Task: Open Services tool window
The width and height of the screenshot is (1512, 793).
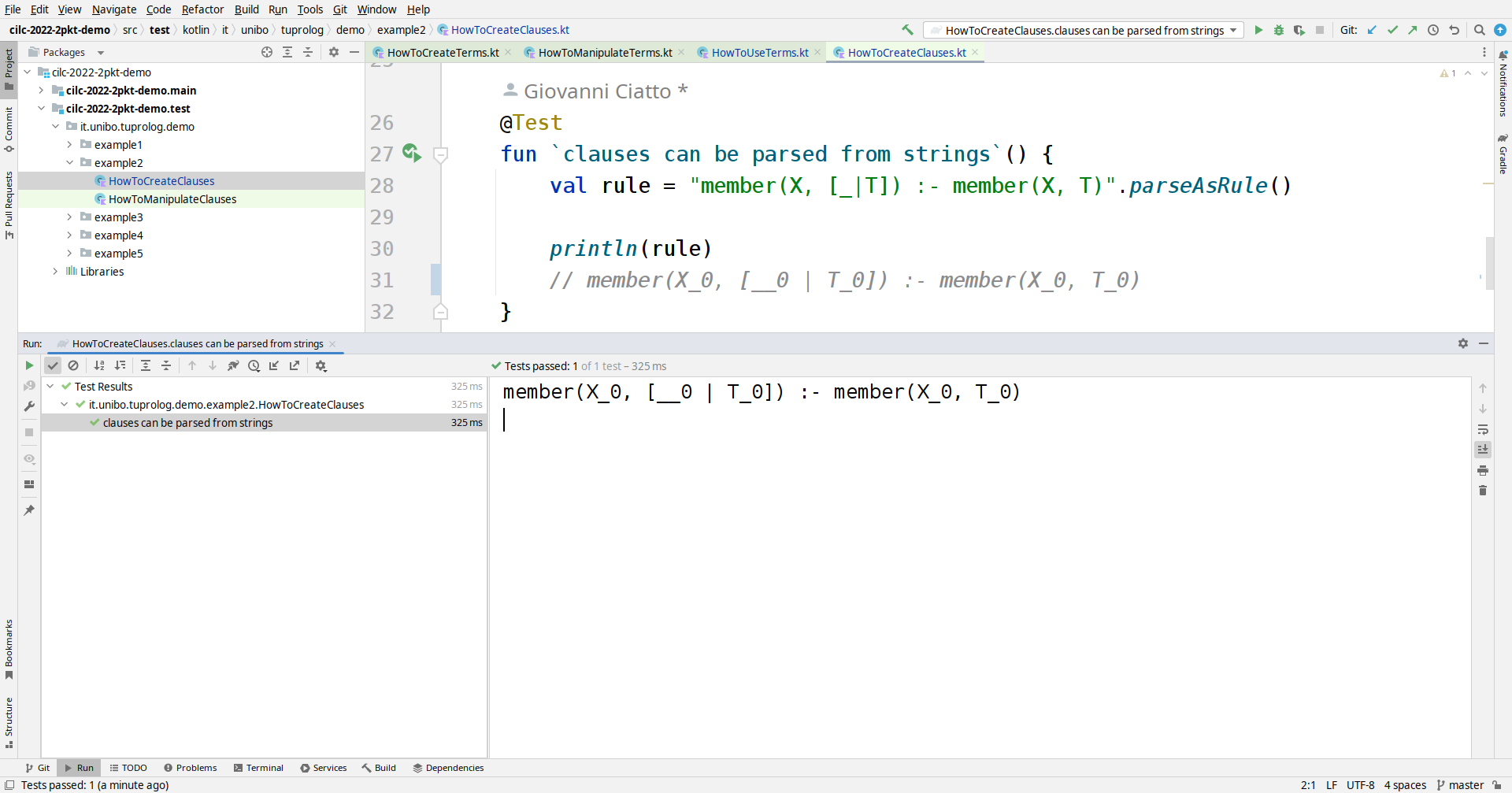Action: (324, 768)
